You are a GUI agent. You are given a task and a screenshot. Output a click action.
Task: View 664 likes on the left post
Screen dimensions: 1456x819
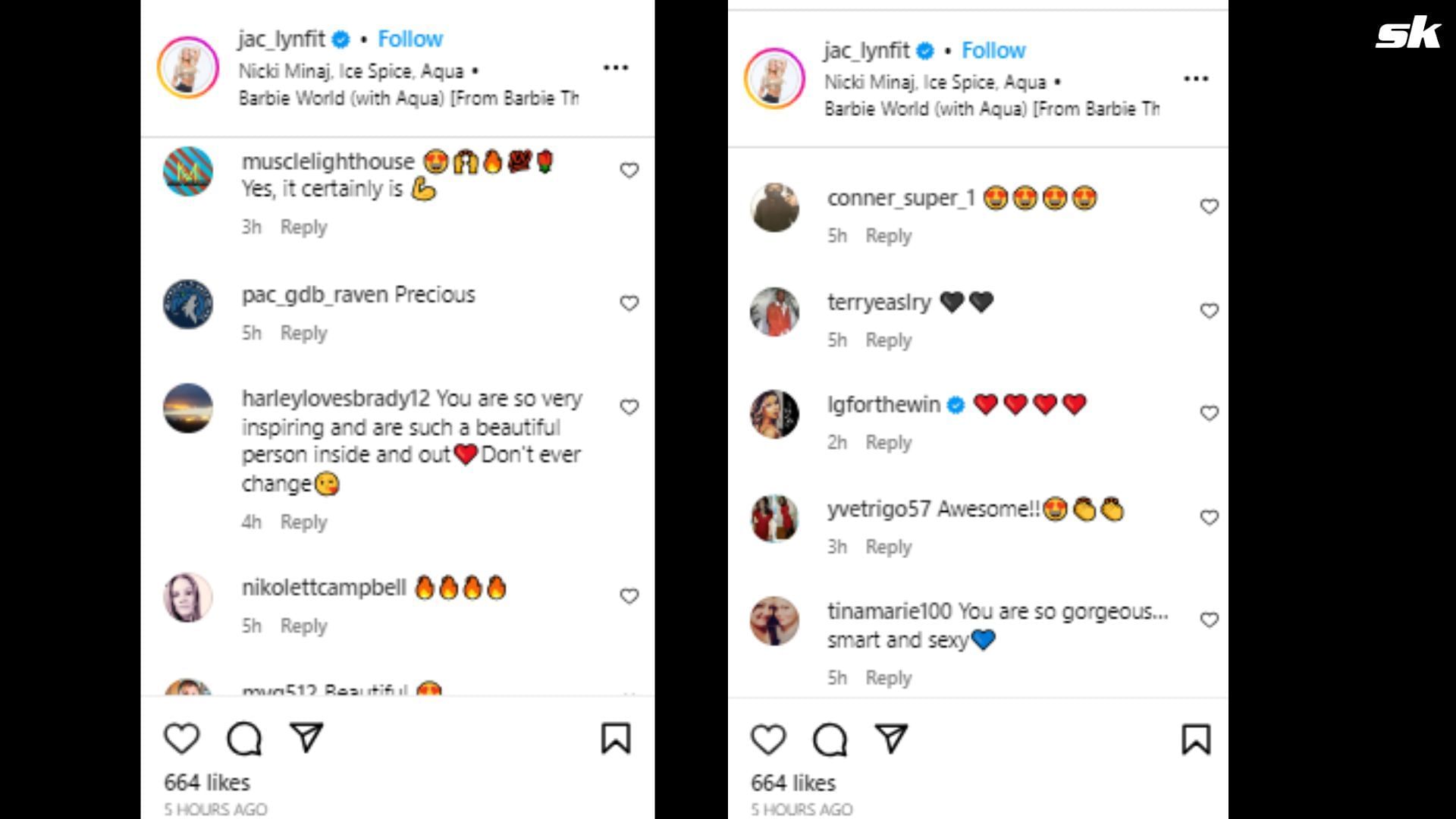[207, 783]
